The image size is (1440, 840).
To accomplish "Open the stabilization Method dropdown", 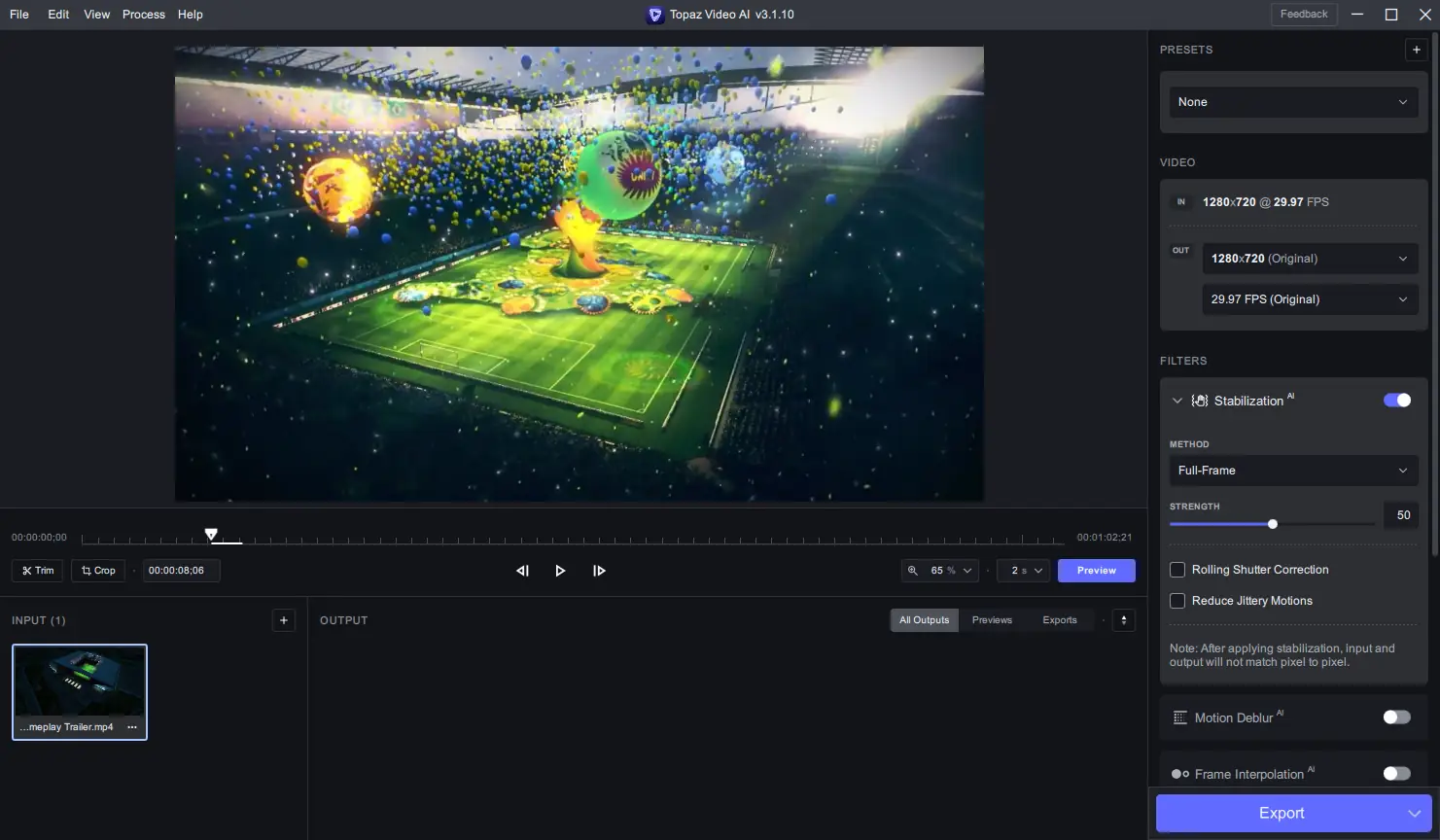I will [x=1293, y=471].
